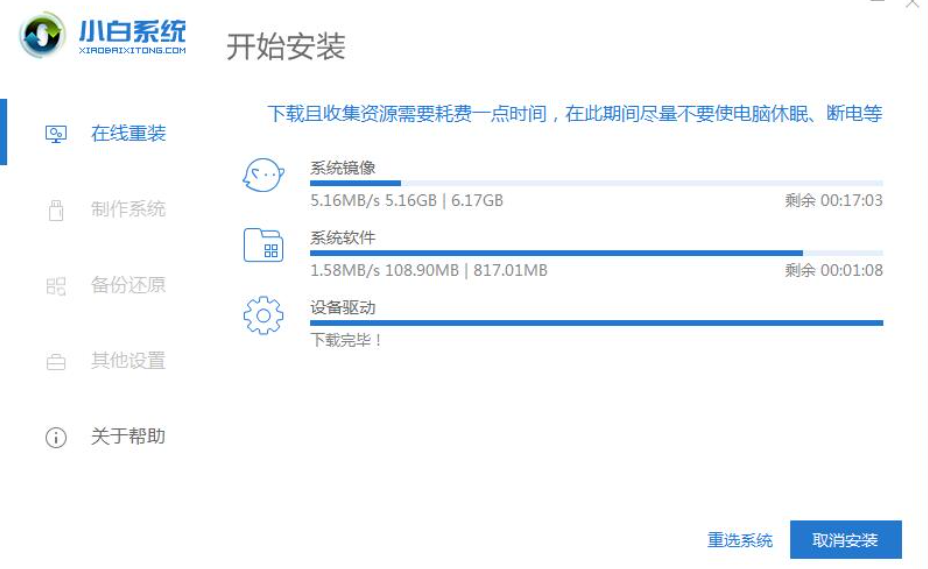Open the 在线重装 sidebar tab
The height and width of the screenshot is (569, 928).
point(128,134)
